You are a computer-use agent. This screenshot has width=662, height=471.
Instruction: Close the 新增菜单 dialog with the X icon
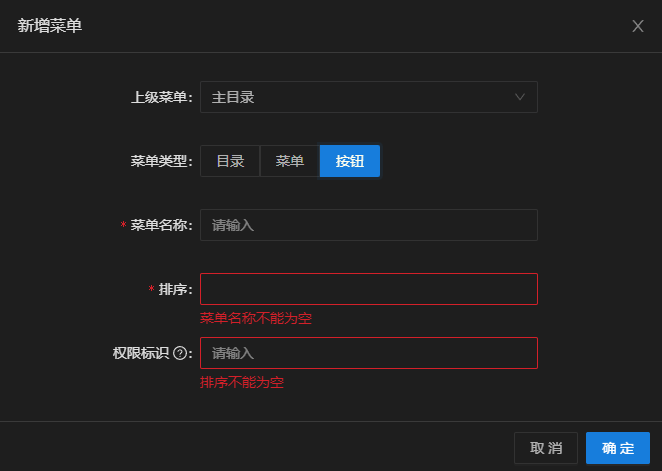(x=638, y=26)
